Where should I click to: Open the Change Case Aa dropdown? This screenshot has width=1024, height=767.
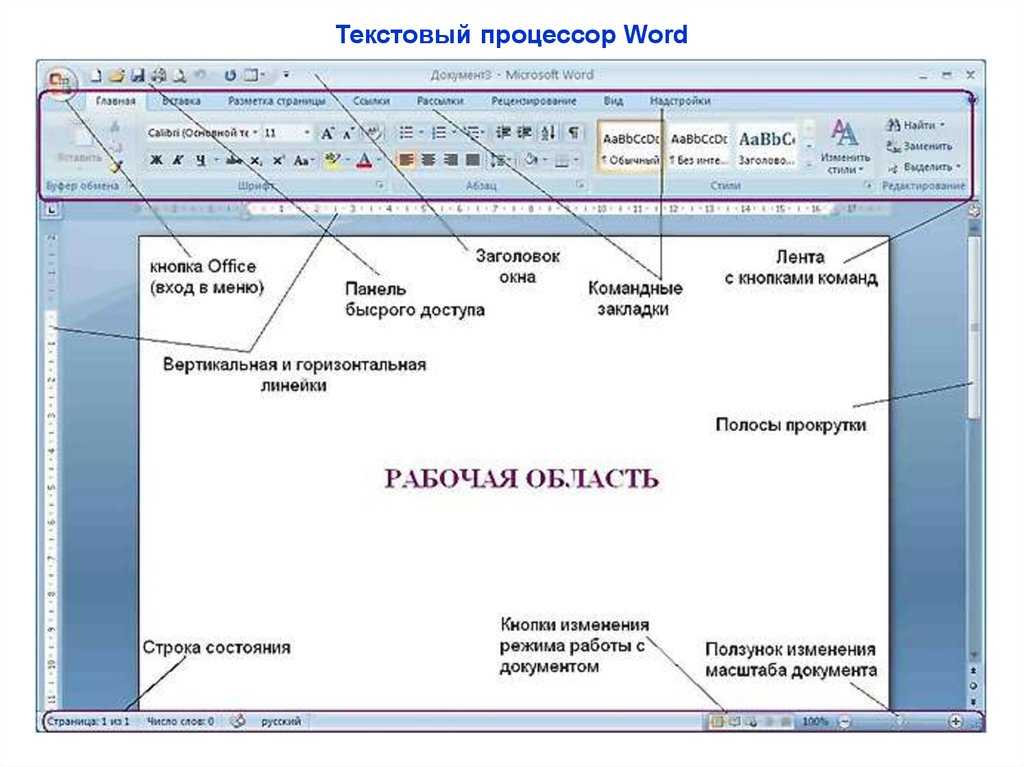[303, 160]
